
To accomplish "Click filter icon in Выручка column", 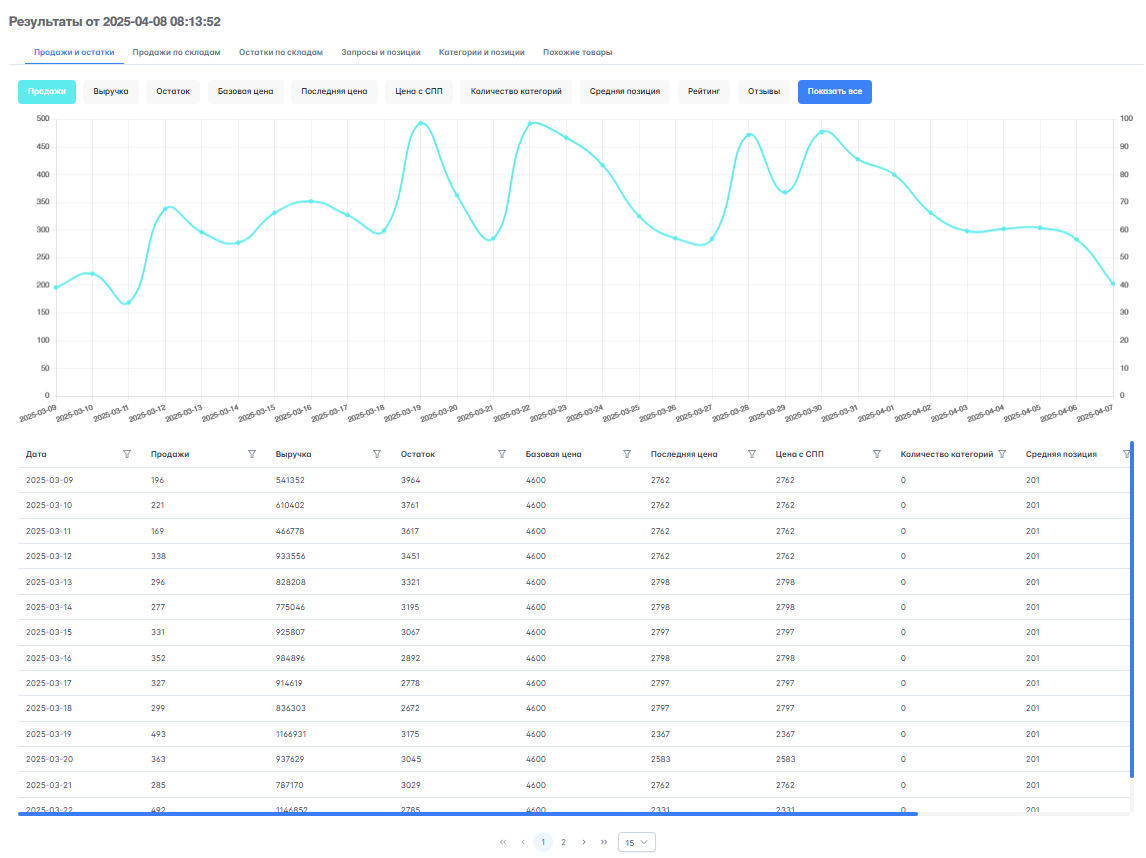I will pos(377,454).
